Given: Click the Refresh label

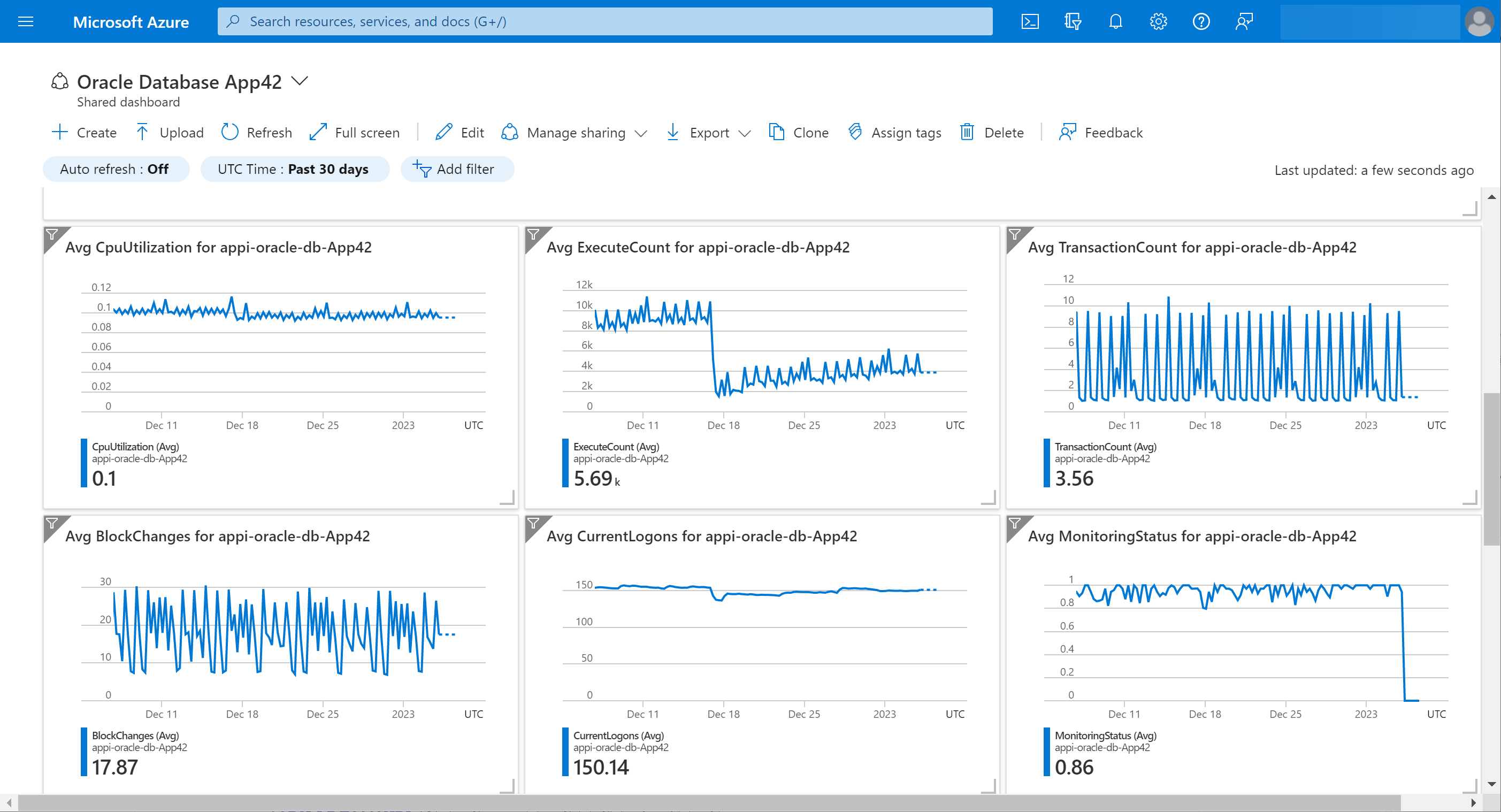Looking at the screenshot, I should click(269, 133).
